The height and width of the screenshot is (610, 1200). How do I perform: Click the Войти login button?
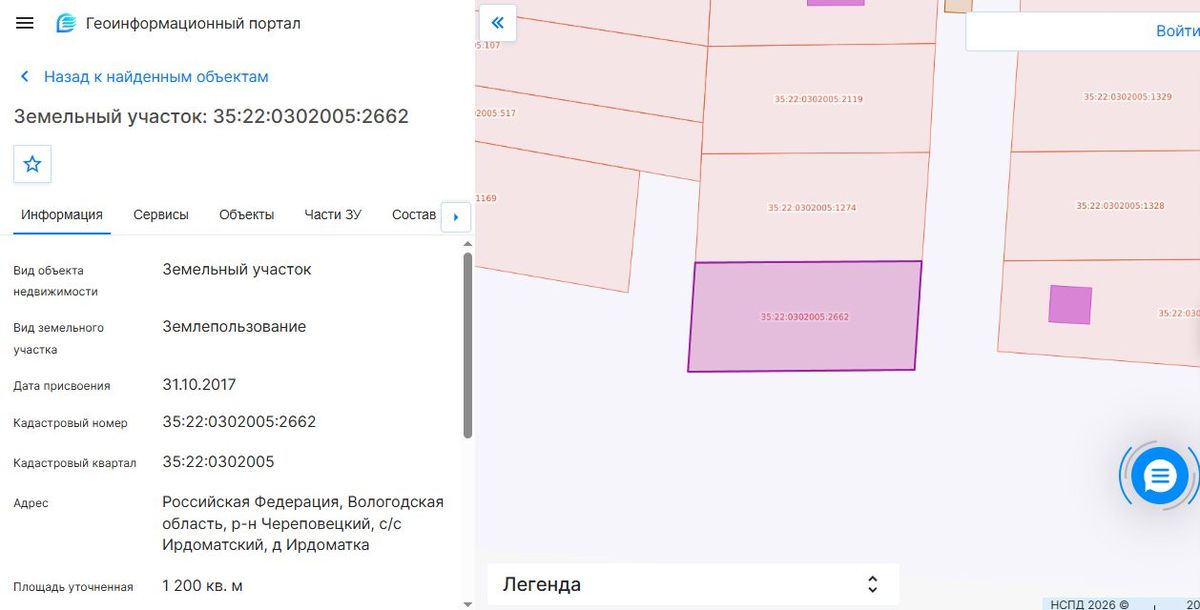pyautogui.click(x=1177, y=31)
